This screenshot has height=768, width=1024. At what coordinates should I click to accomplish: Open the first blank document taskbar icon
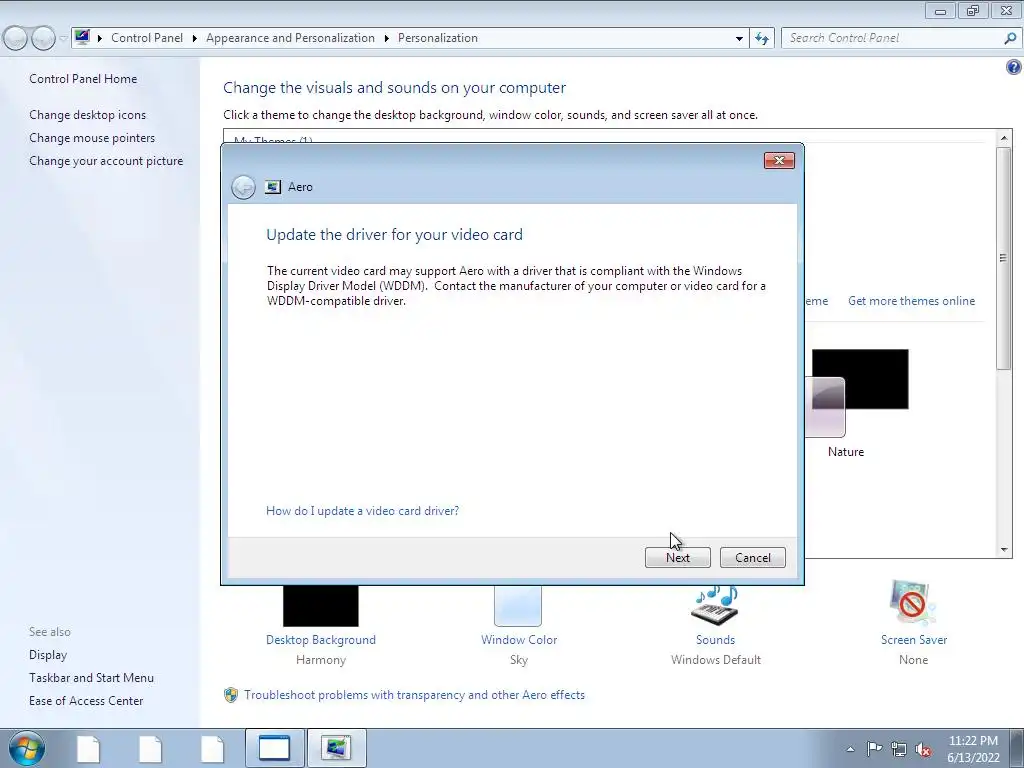click(88, 748)
